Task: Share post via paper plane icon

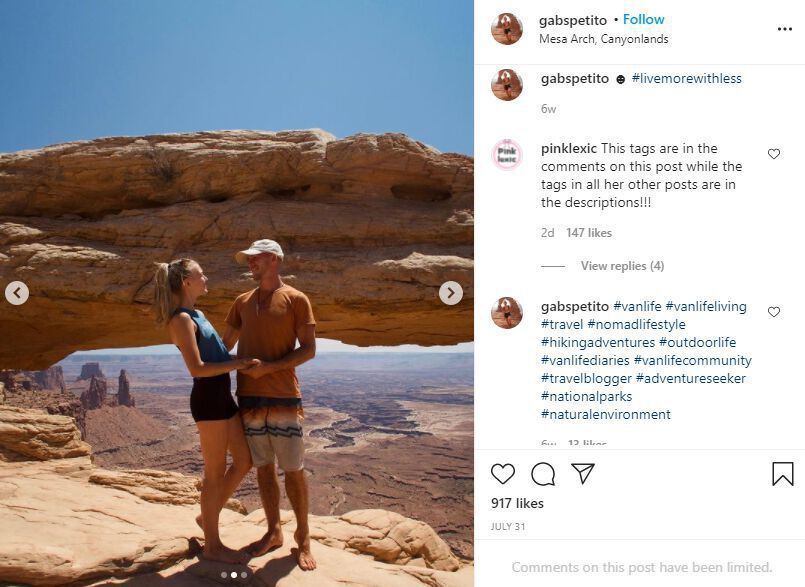Action: click(x=583, y=473)
